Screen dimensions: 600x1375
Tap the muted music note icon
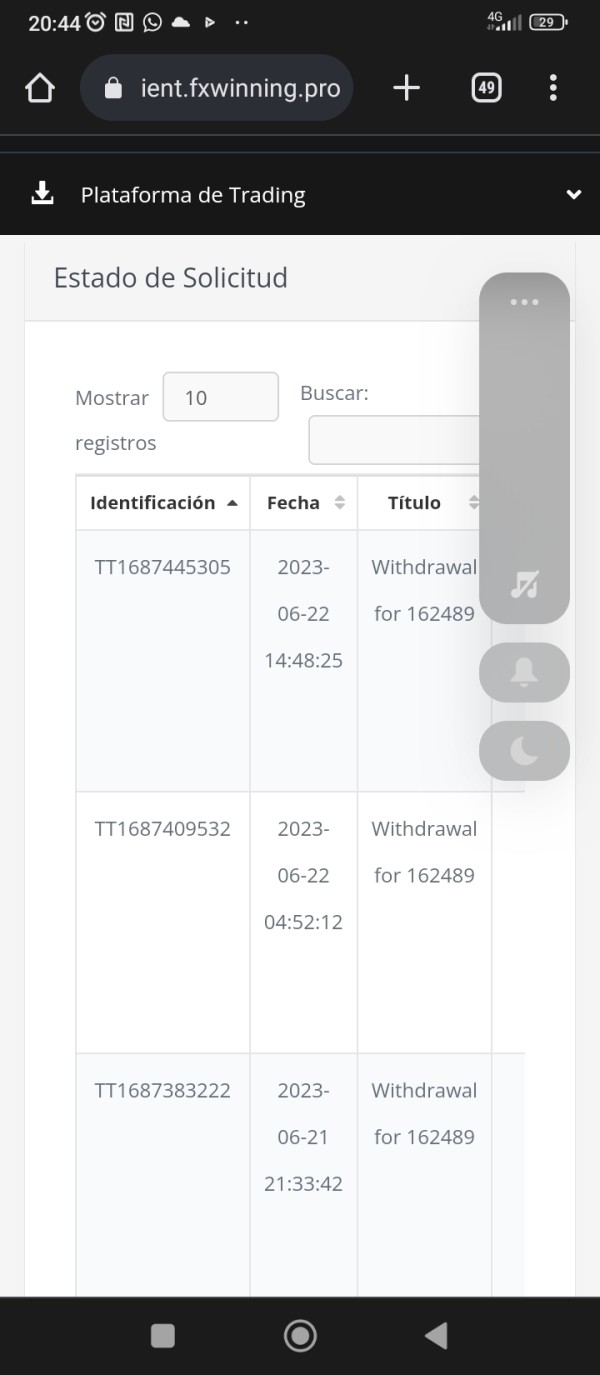(x=524, y=584)
